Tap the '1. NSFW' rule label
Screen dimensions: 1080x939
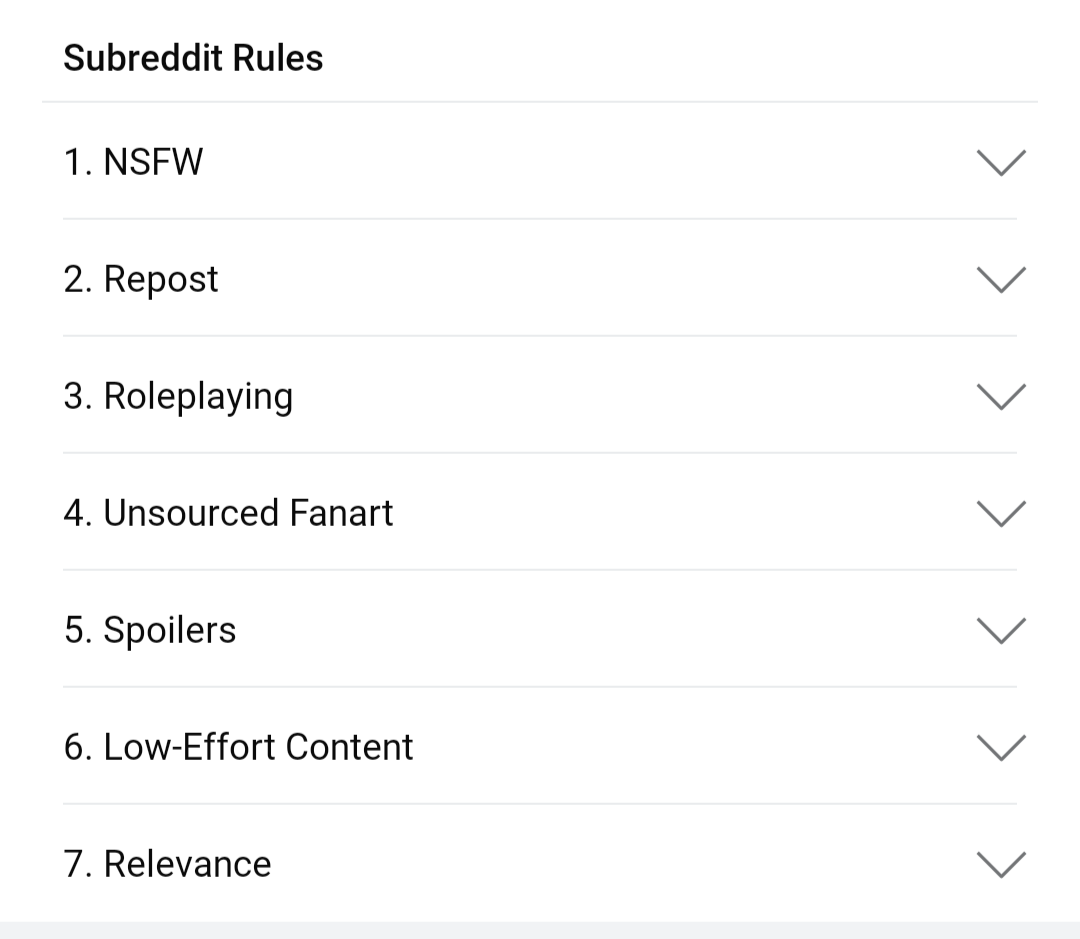click(134, 163)
